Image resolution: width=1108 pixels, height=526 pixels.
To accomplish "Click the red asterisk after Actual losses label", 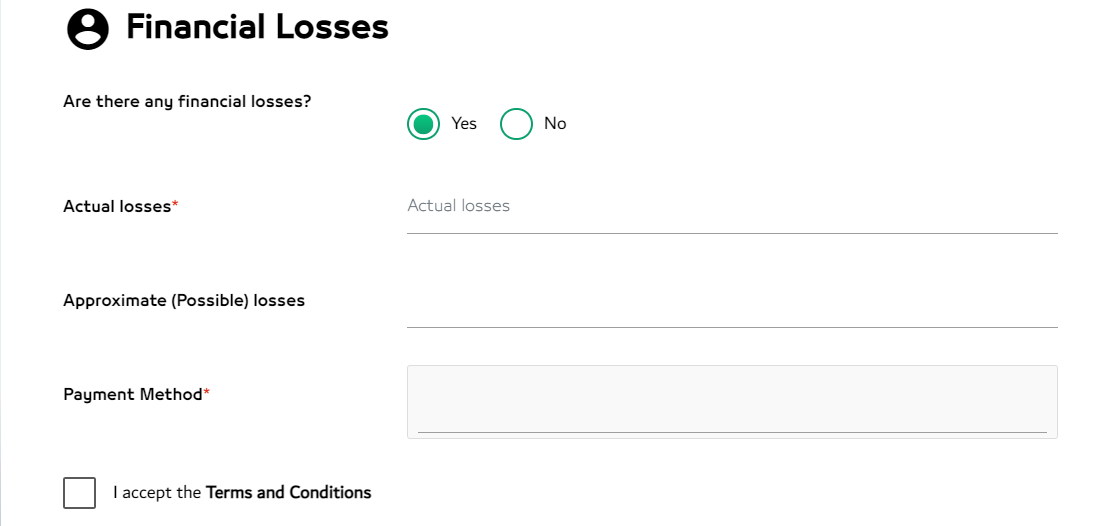I will (x=176, y=204).
